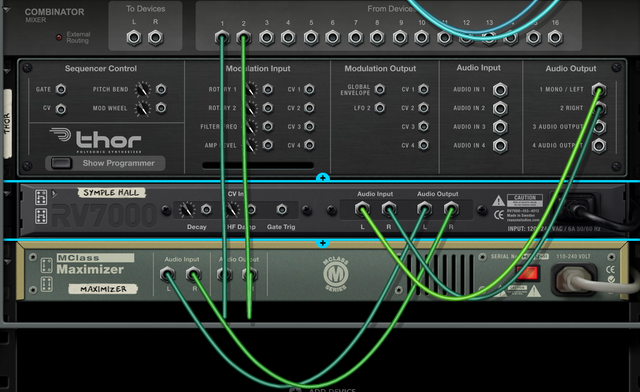Click Thor Modulation Output CV 3 jack

coord(424,127)
